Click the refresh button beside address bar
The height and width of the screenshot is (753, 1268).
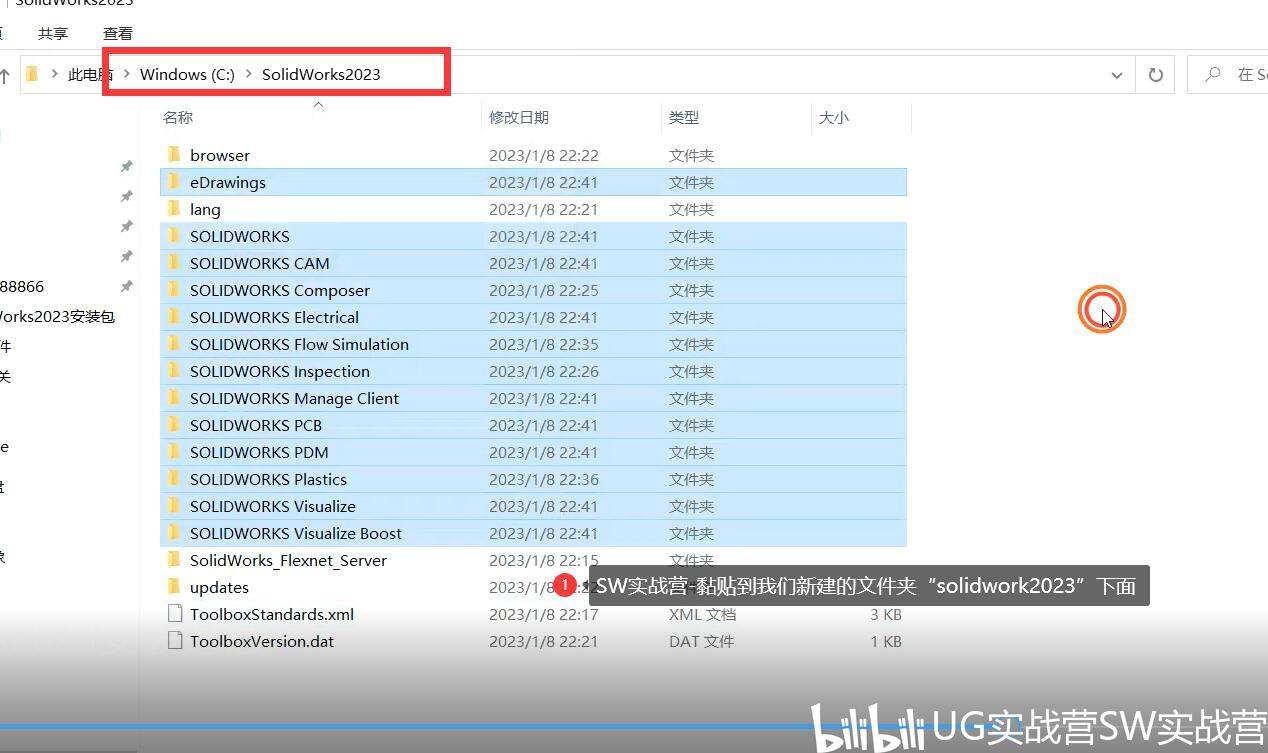[x=1156, y=74]
